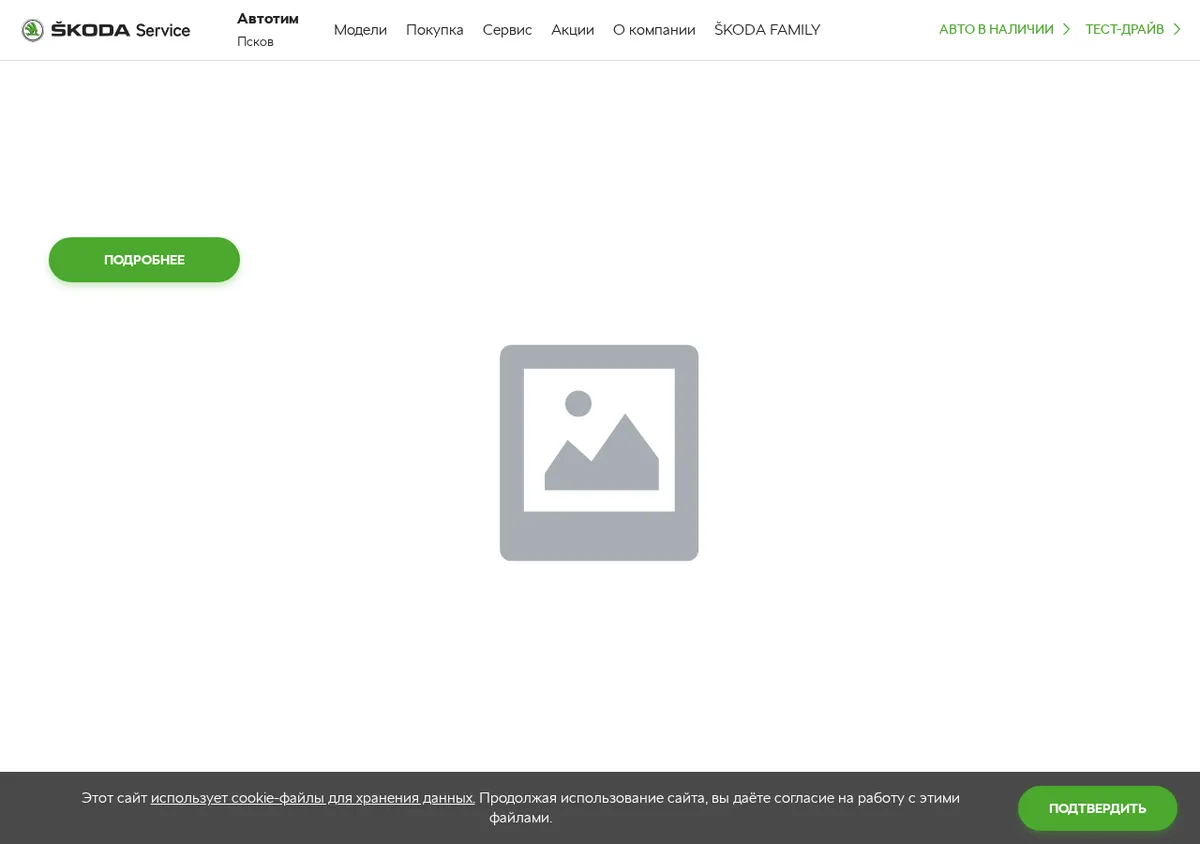Click the broken image placeholder icon
This screenshot has height=844, width=1200.
pos(599,453)
